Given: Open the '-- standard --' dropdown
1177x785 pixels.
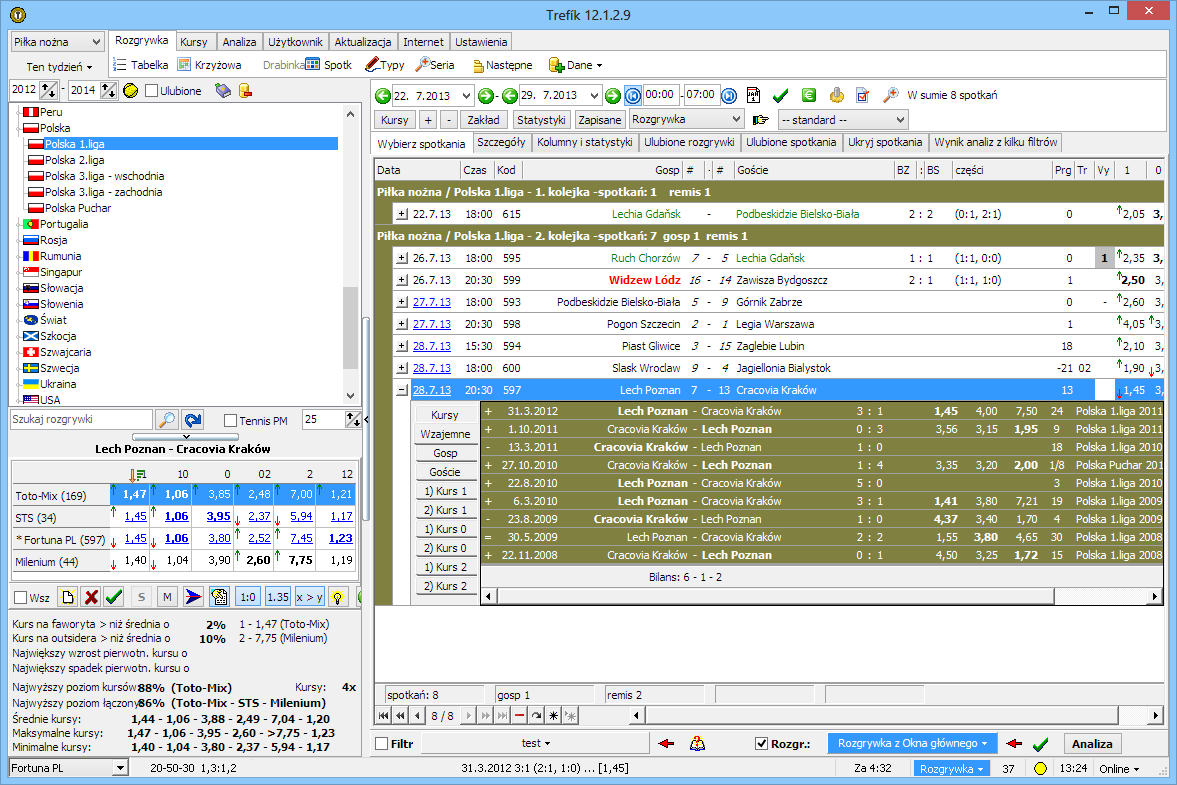Looking at the screenshot, I should (842, 120).
